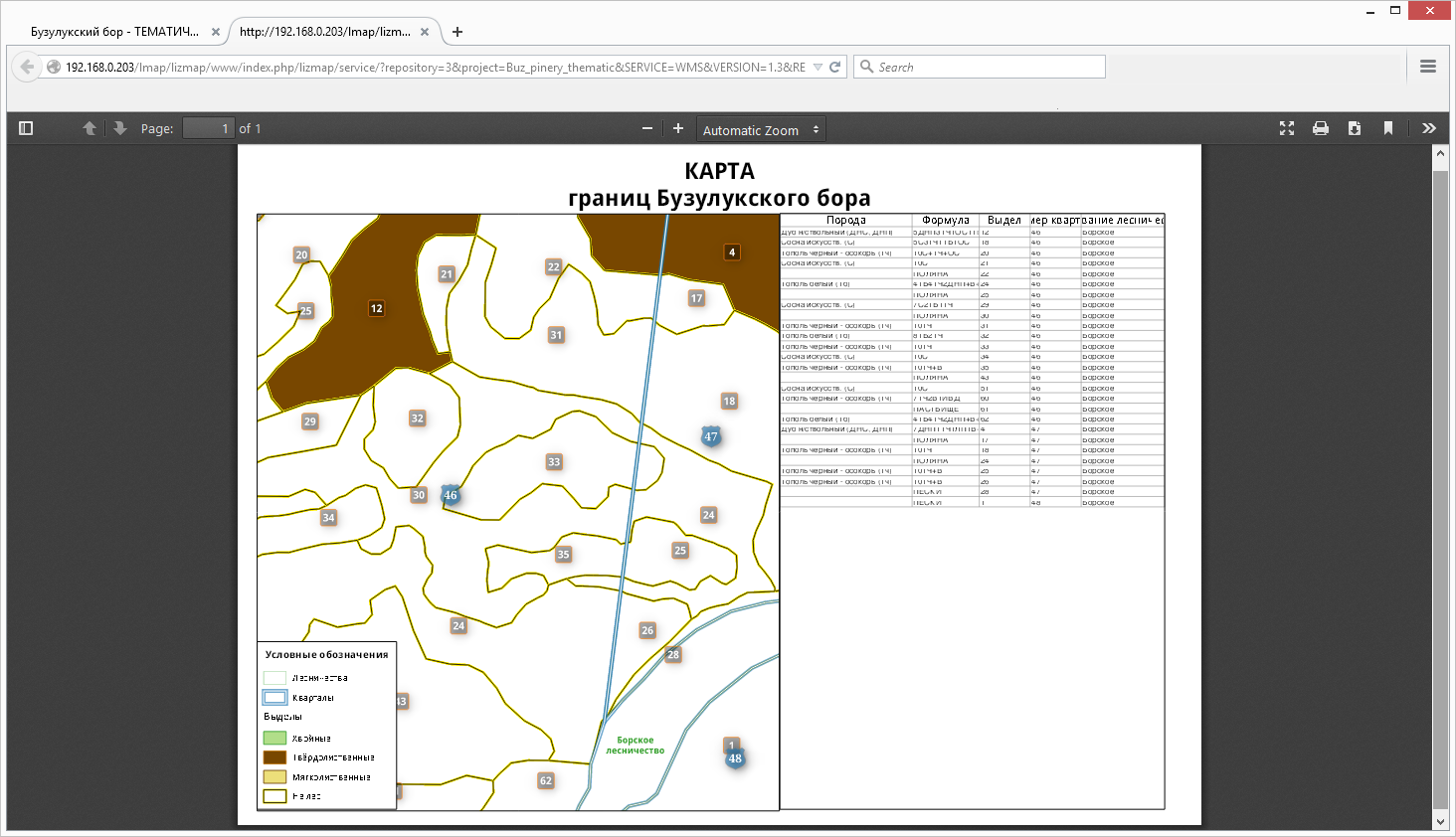Go to the previous PDF page
1456x837 pixels.
90,128
